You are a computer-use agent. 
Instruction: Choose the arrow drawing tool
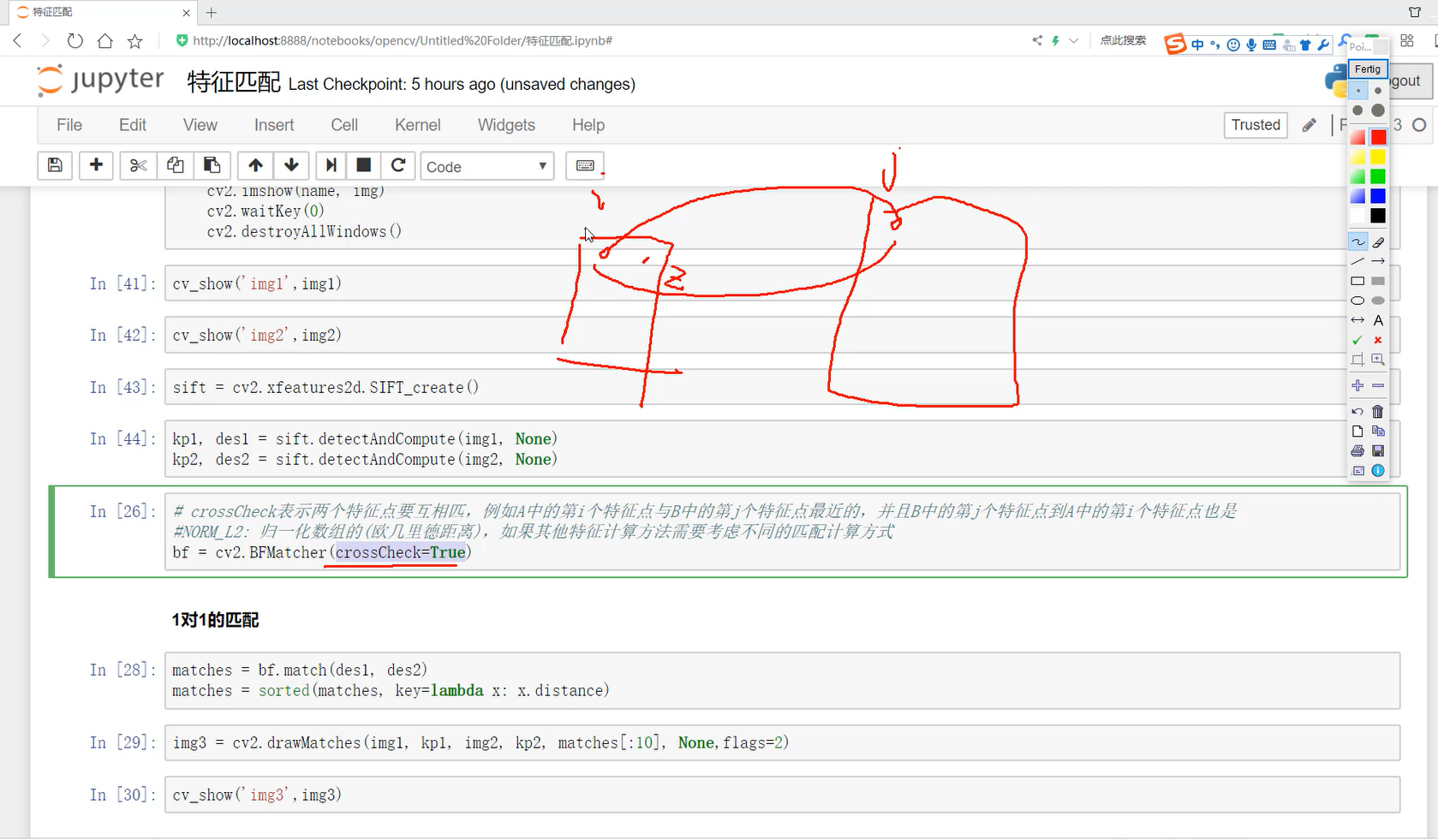tap(1378, 261)
